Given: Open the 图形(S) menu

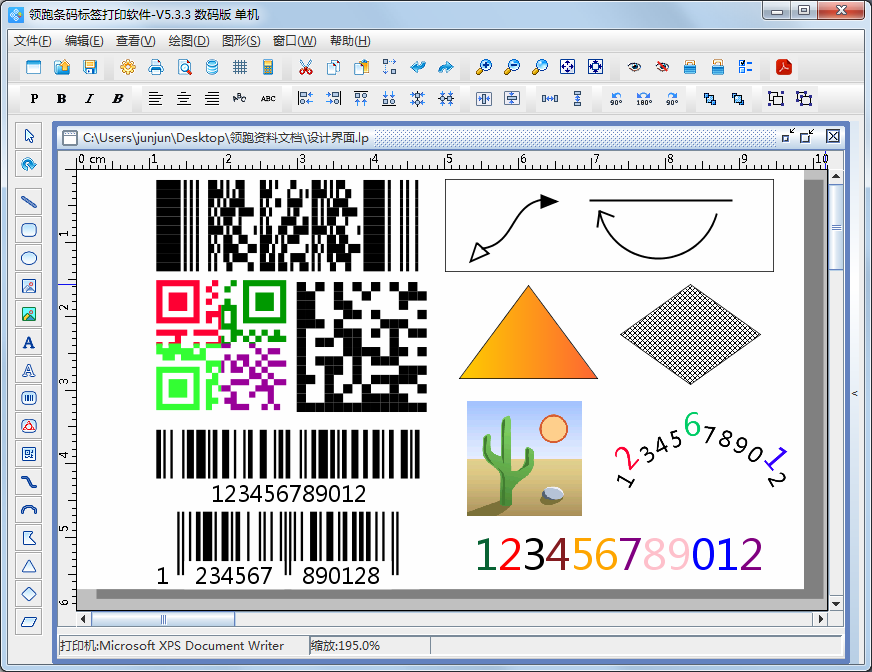Looking at the screenshot, I should click(241, 41).
